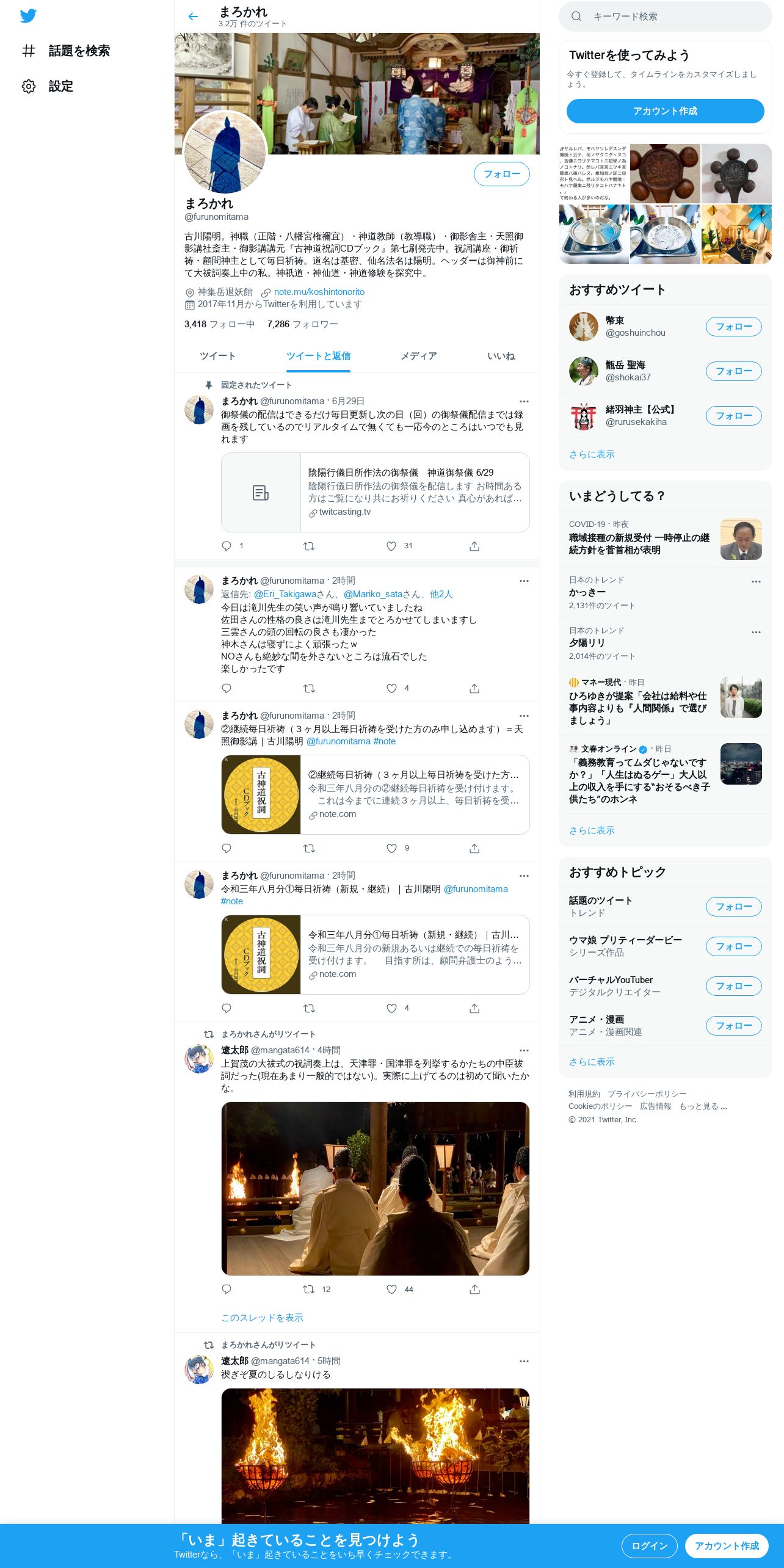Click アカウント作成 in bottom banner
Screen dimensions: 784x1568
pyautogui.click(x=727, y=1545)
